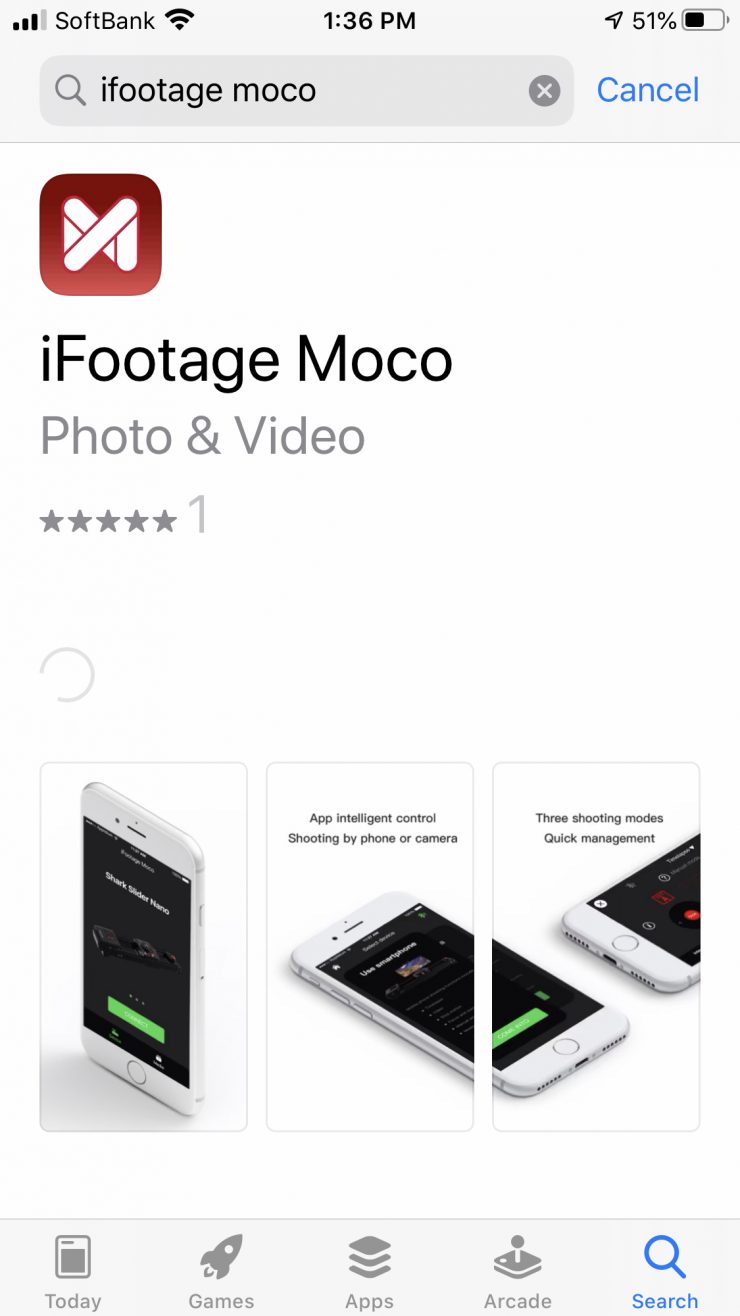
Task: View the 'App intelligent control' screenshot
Action: tap(370, 947)
